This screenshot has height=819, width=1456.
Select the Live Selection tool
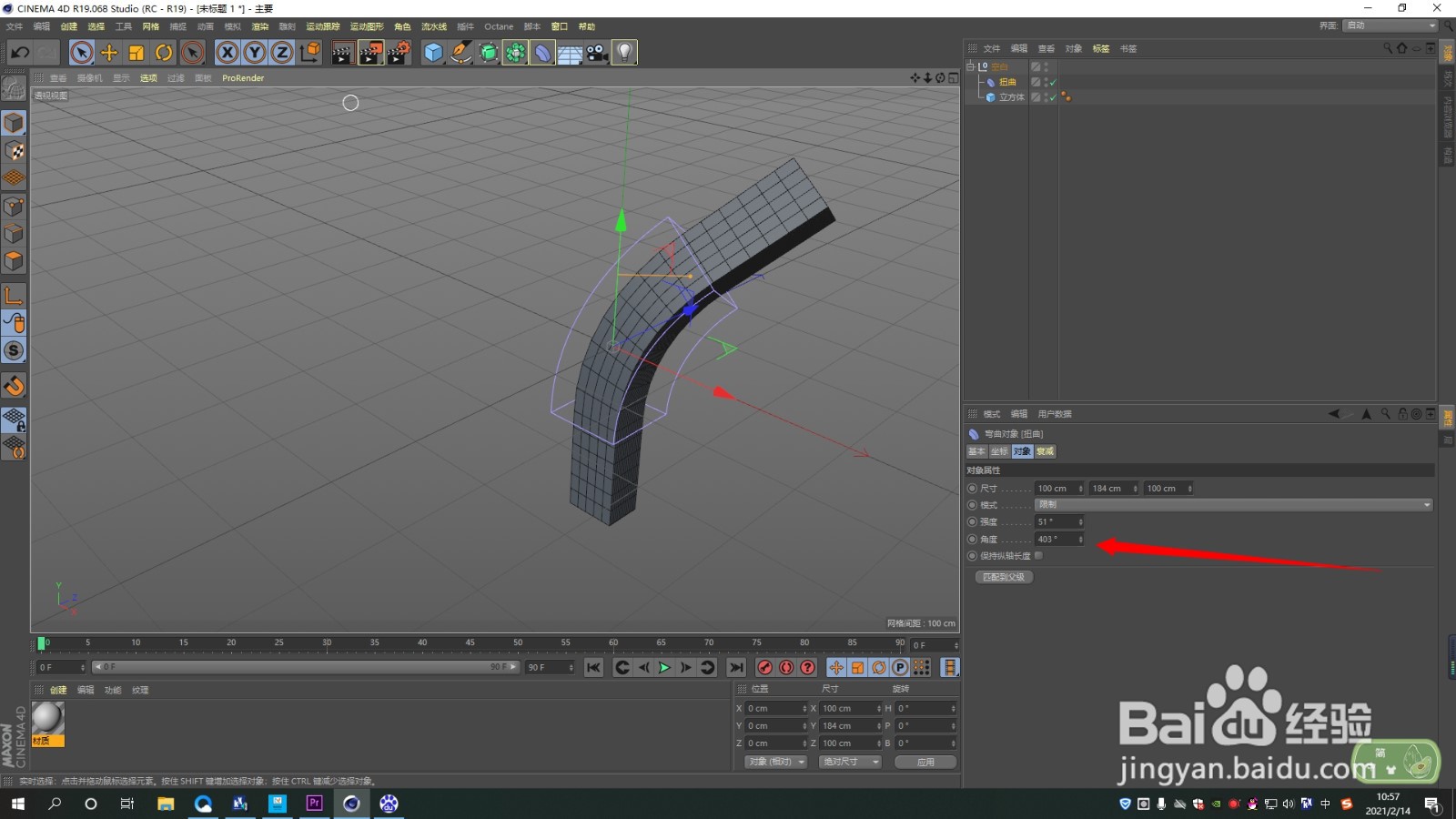coord(81,53)
